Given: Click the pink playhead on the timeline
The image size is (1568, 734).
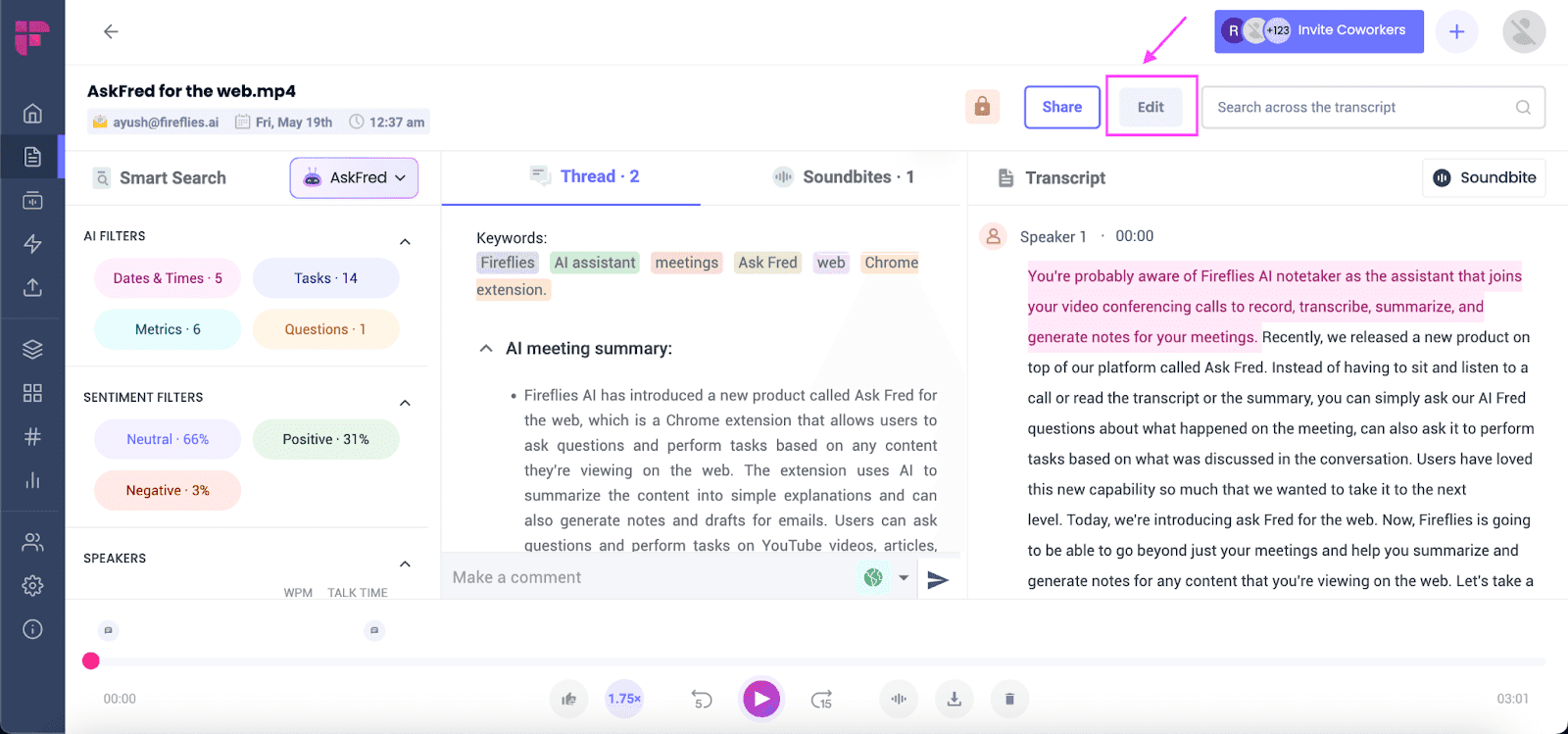Looking at the screenshot, I should pyautogui.click(x=91, y=661).
